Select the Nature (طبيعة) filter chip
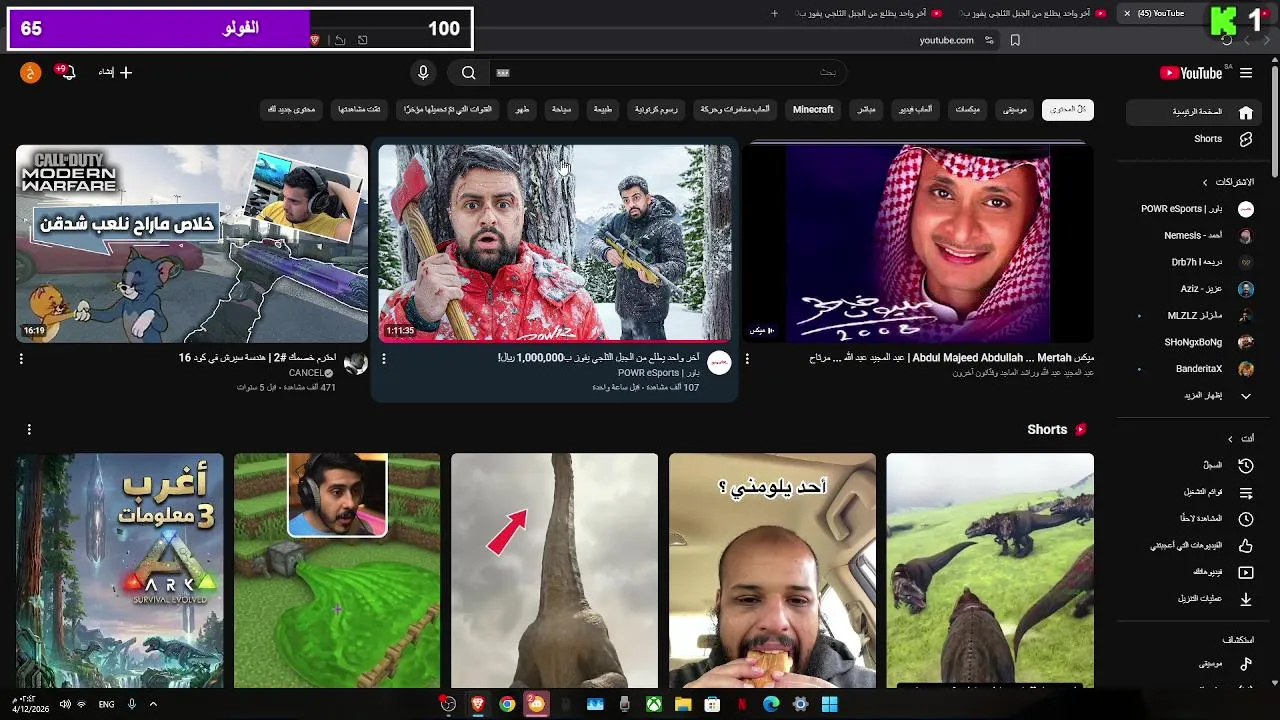The height and width of the screenshot is (720, 1280). click(x=603, y=109)
